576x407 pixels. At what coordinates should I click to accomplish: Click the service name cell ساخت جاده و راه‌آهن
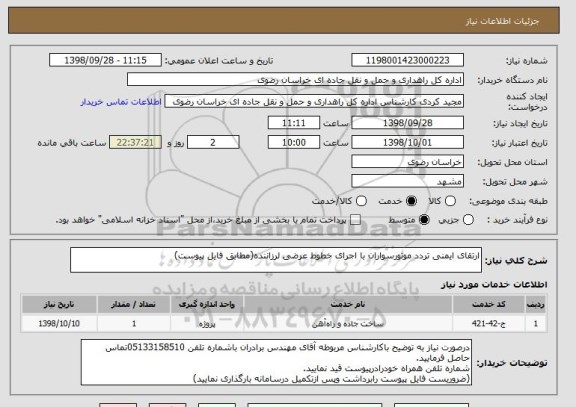click(348, 324)
